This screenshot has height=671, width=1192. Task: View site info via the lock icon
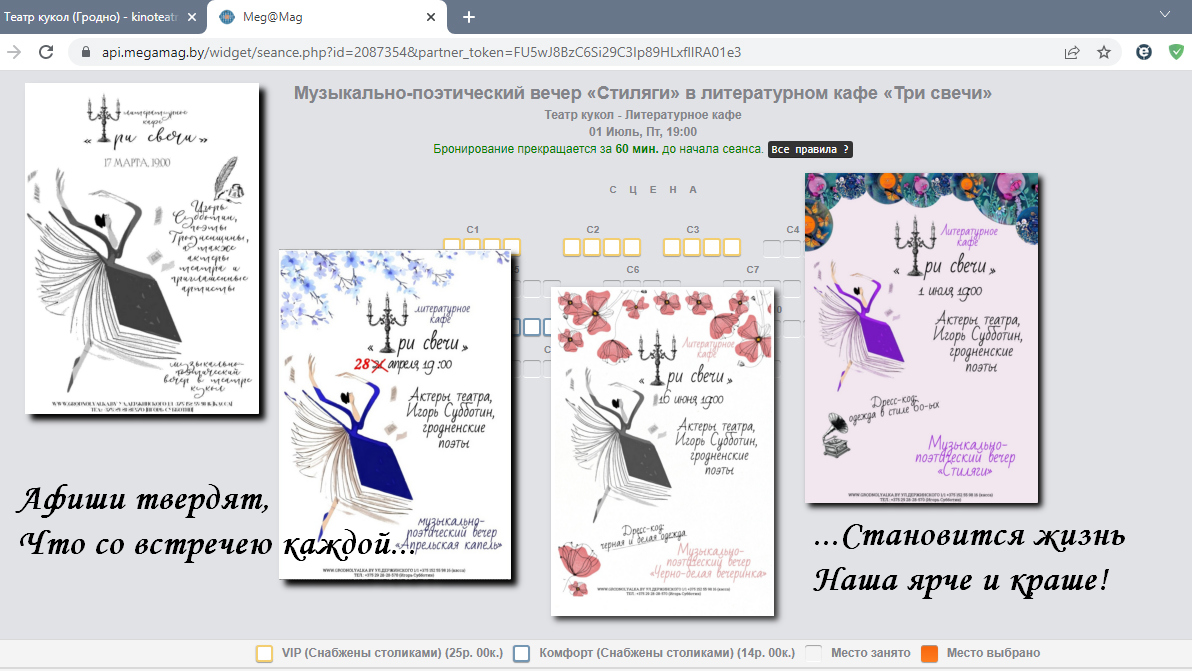pos(84,52)
